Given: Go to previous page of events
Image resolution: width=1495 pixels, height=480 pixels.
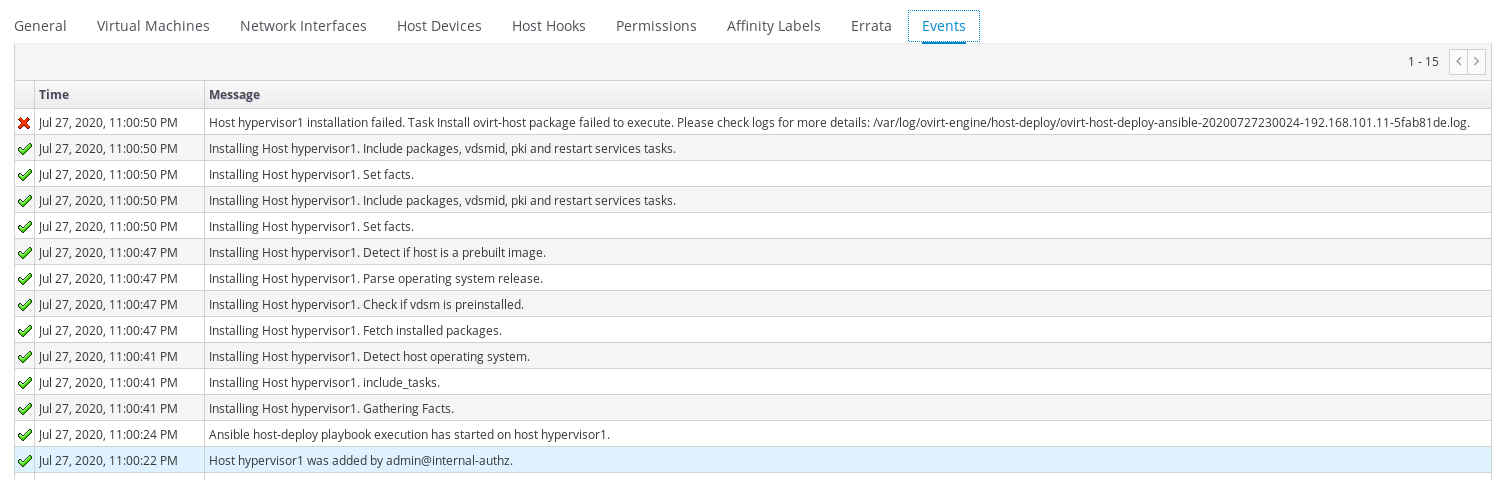Looking at the screenshot, I should pyautogui.click(x=1459, y=62).
